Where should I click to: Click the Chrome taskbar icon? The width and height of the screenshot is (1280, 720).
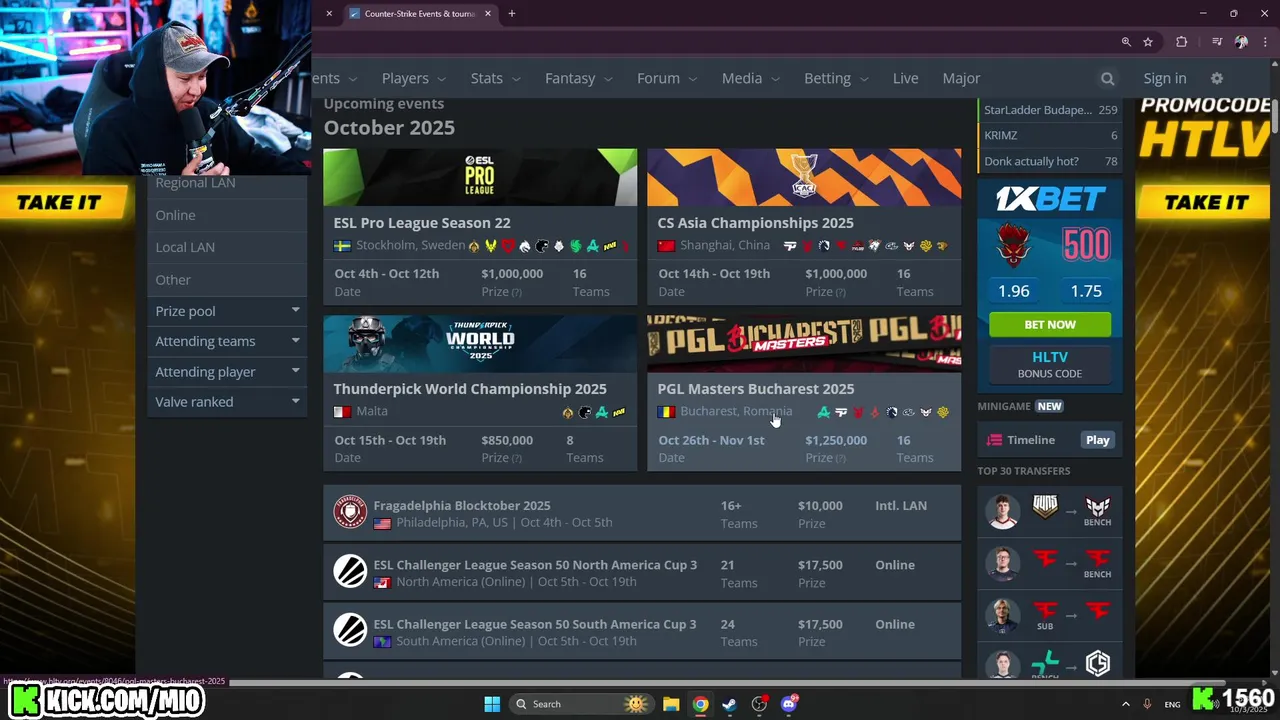[701, 704]
